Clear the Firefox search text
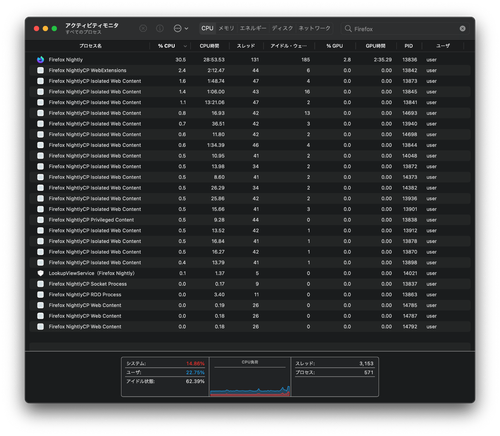The height and width of the screenshot is (436, 500). click(462, 29)
